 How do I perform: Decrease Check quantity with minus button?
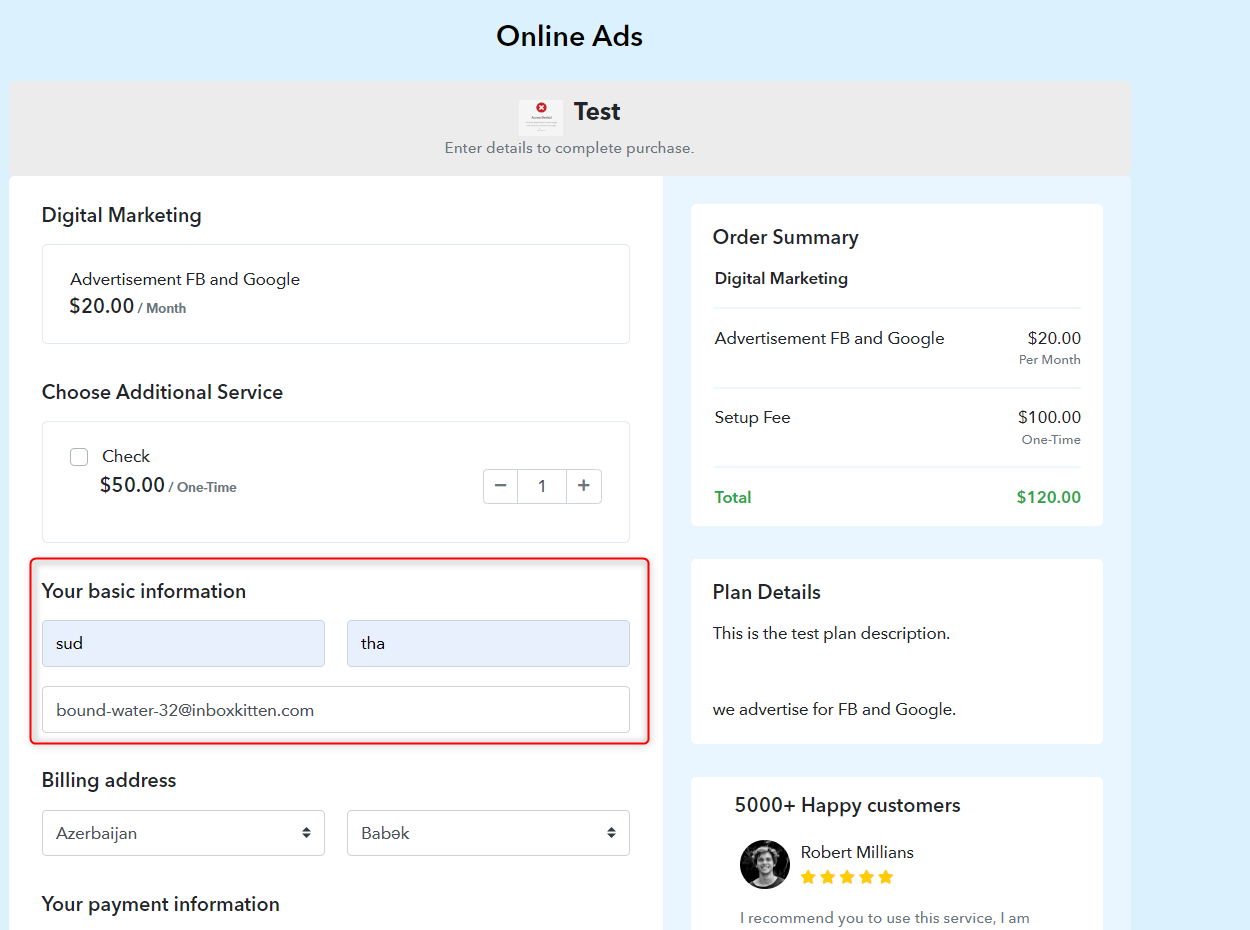coord(500,486)
